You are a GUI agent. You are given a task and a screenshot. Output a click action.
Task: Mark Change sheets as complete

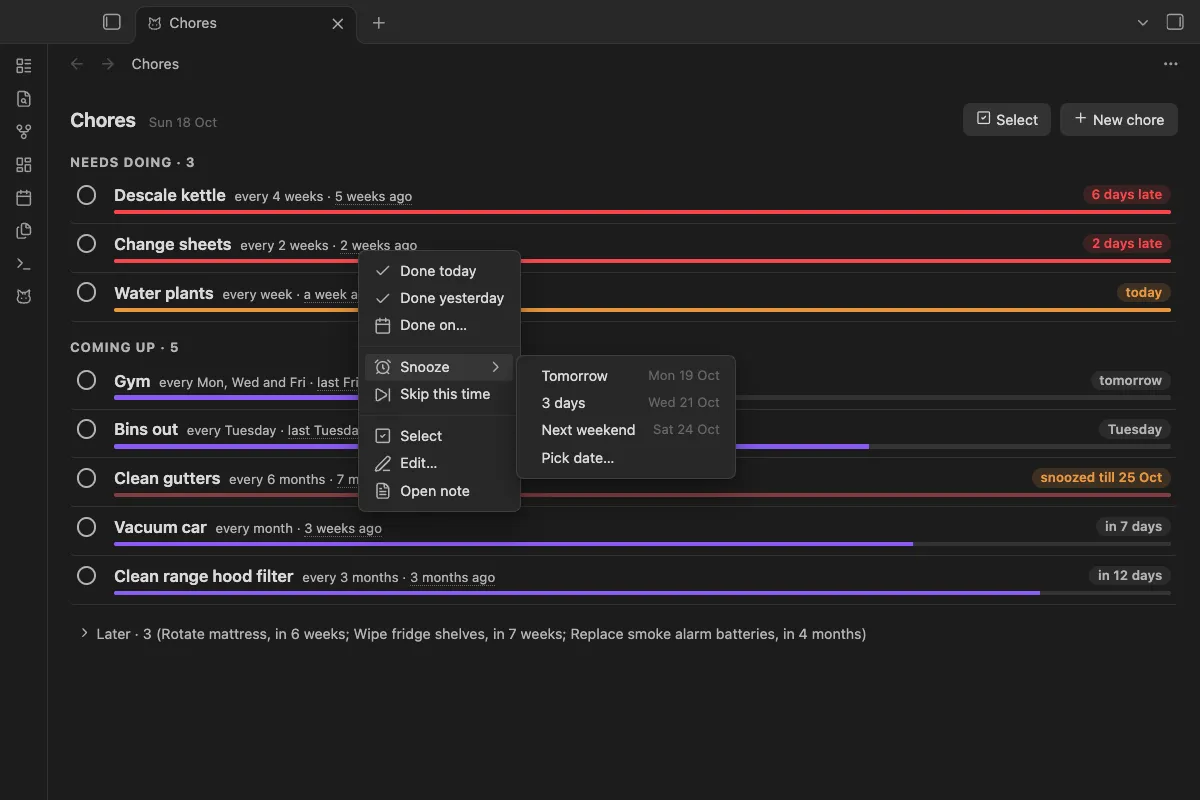point(87,244)
